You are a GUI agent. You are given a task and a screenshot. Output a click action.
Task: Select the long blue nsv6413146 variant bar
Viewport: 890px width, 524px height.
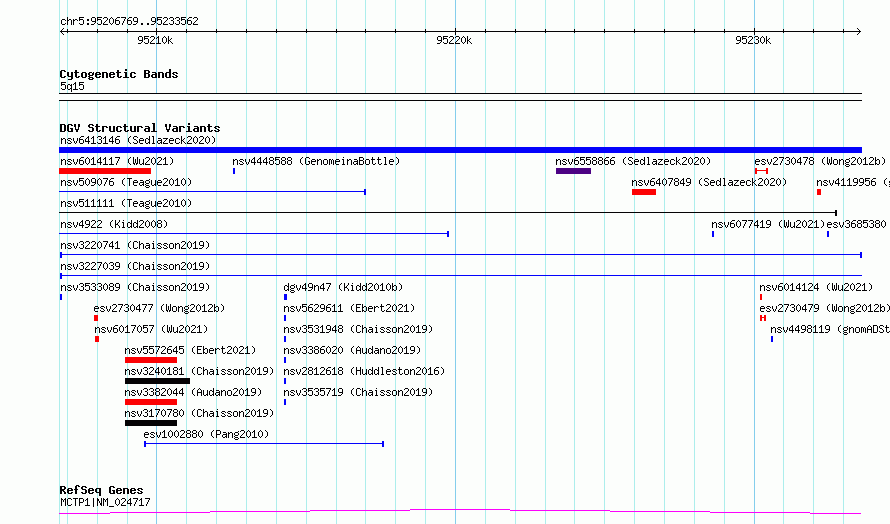[x=460, y=150]
